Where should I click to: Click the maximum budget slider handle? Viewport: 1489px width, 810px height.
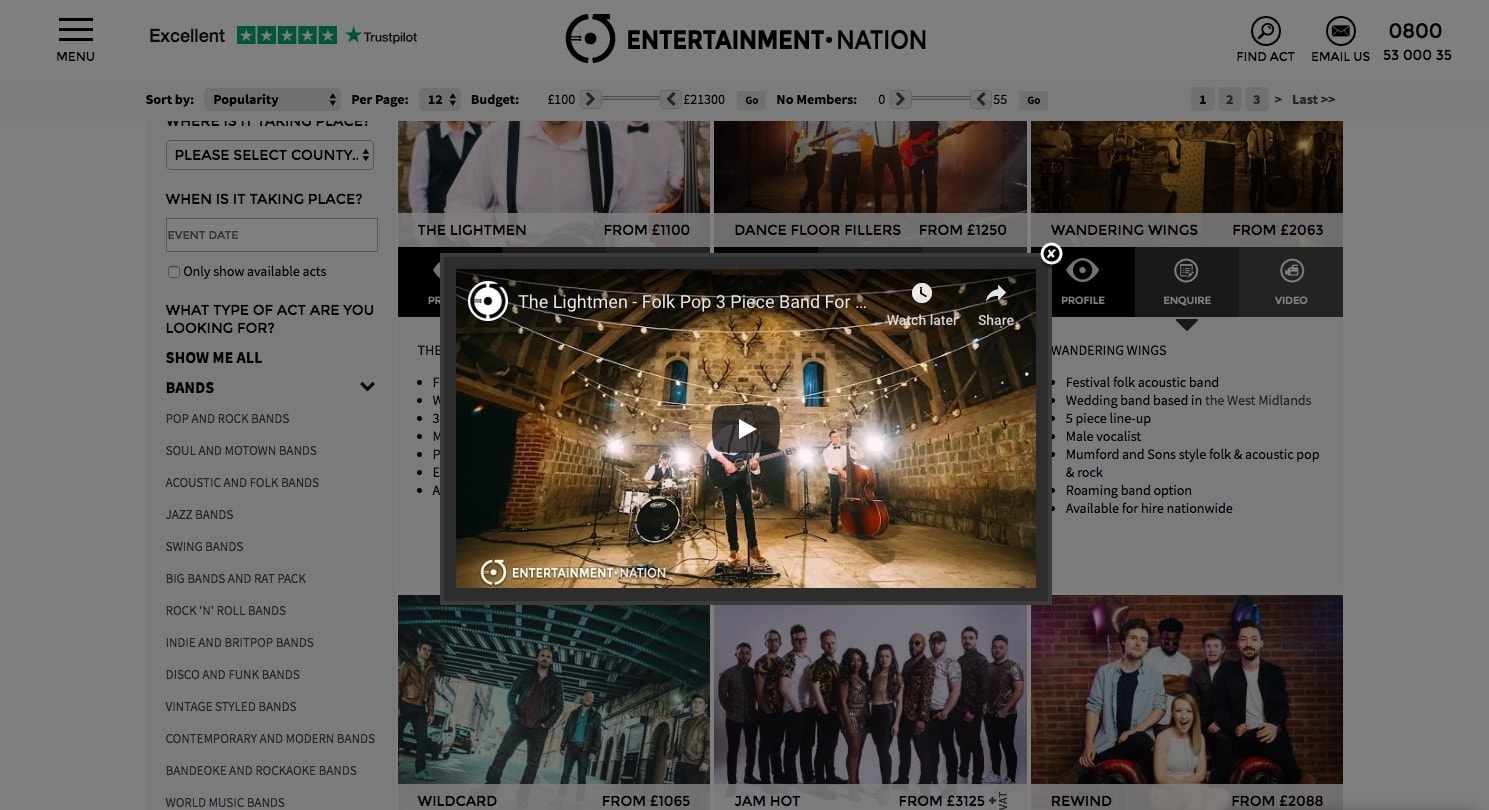pyautogui.click(x=670, y=99)
